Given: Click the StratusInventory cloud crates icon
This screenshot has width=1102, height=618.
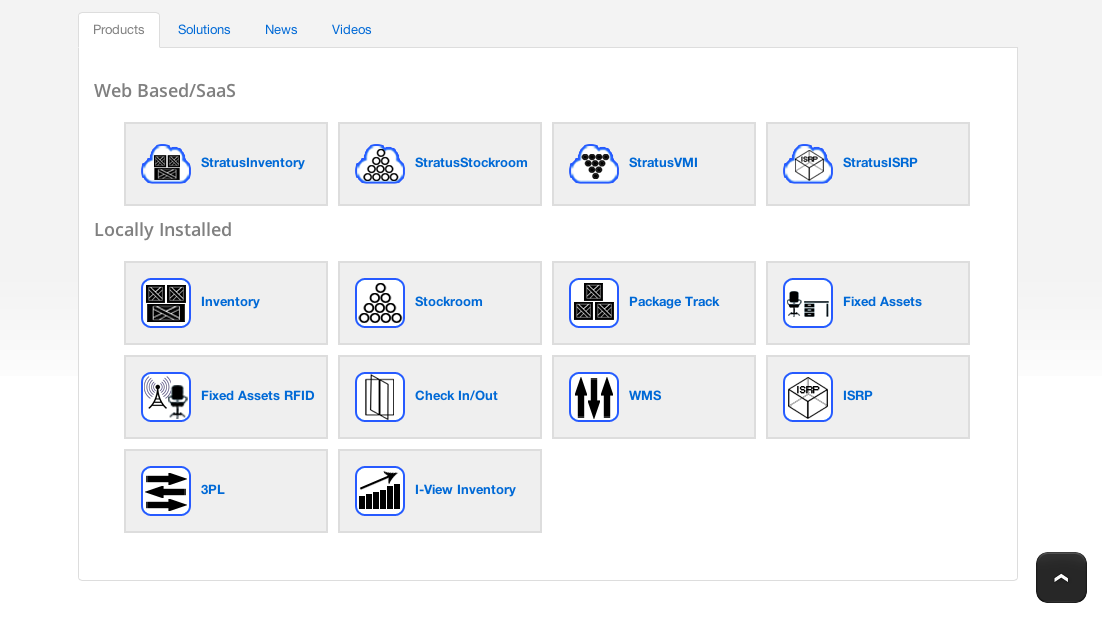Looking at the screenshot, I should pyautogui.click(x=166, y=164).
